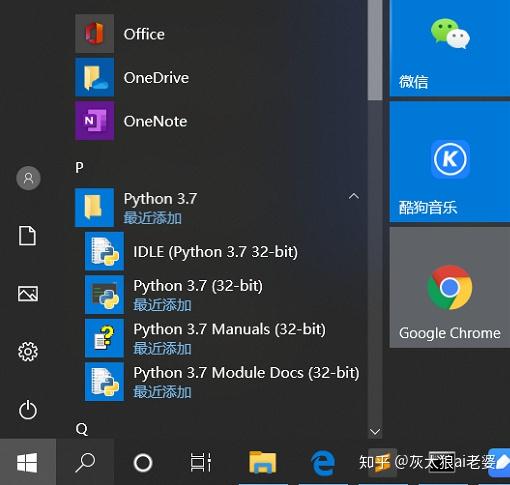Image resolution: width=510 pixels, height=485 pixels.
Task: Click the Windows Start button
Action: click(27, 462)
